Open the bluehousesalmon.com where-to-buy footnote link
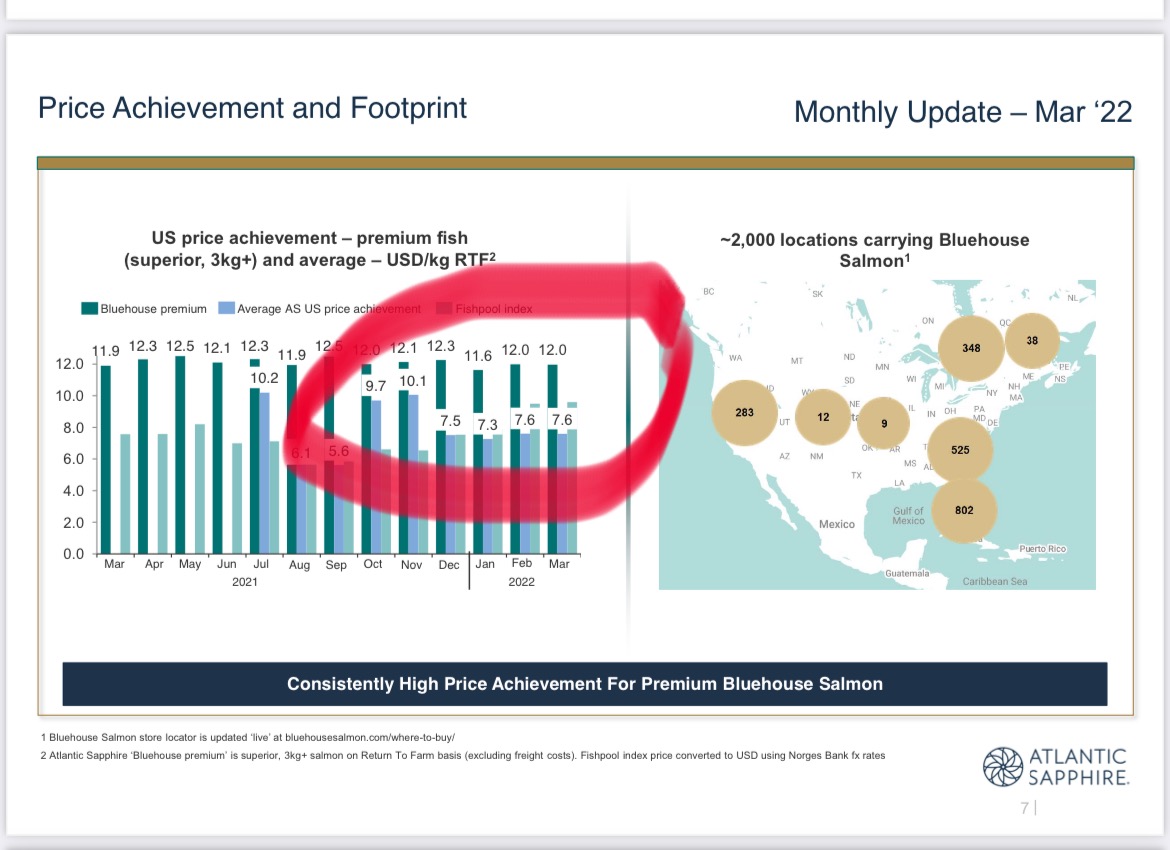 tap(370, 737)
